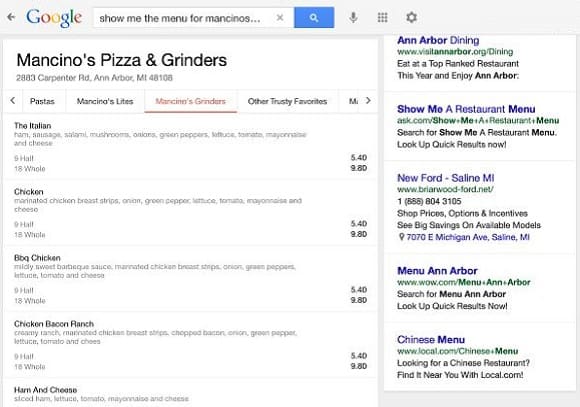Open the Chinese Menu ad link
This screenshot has height=407, width=580.
[431, 340]
